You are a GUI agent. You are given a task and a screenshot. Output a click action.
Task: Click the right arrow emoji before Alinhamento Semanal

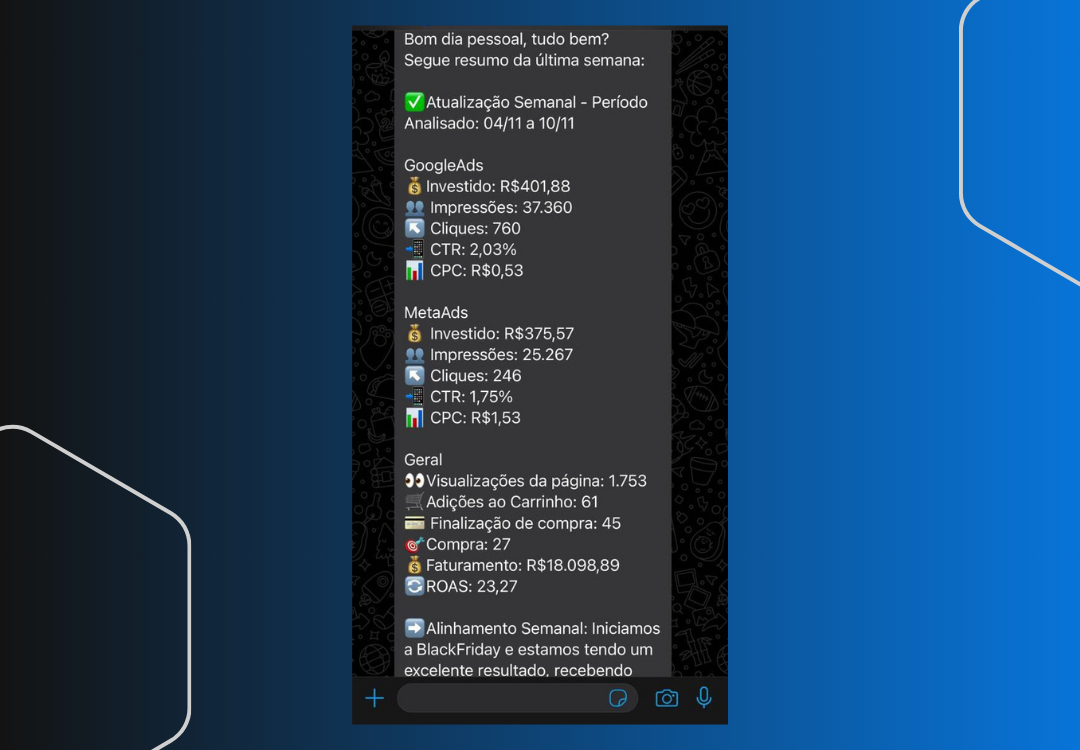(414, 628)
